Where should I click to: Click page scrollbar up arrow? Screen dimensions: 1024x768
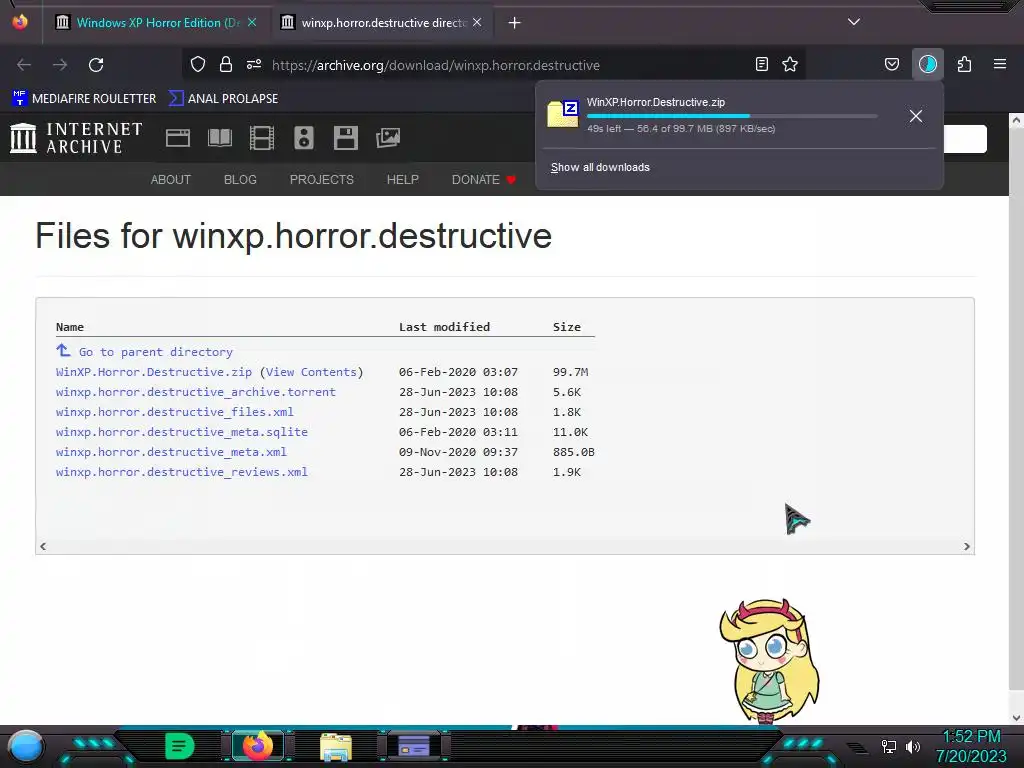[1016, 120]
